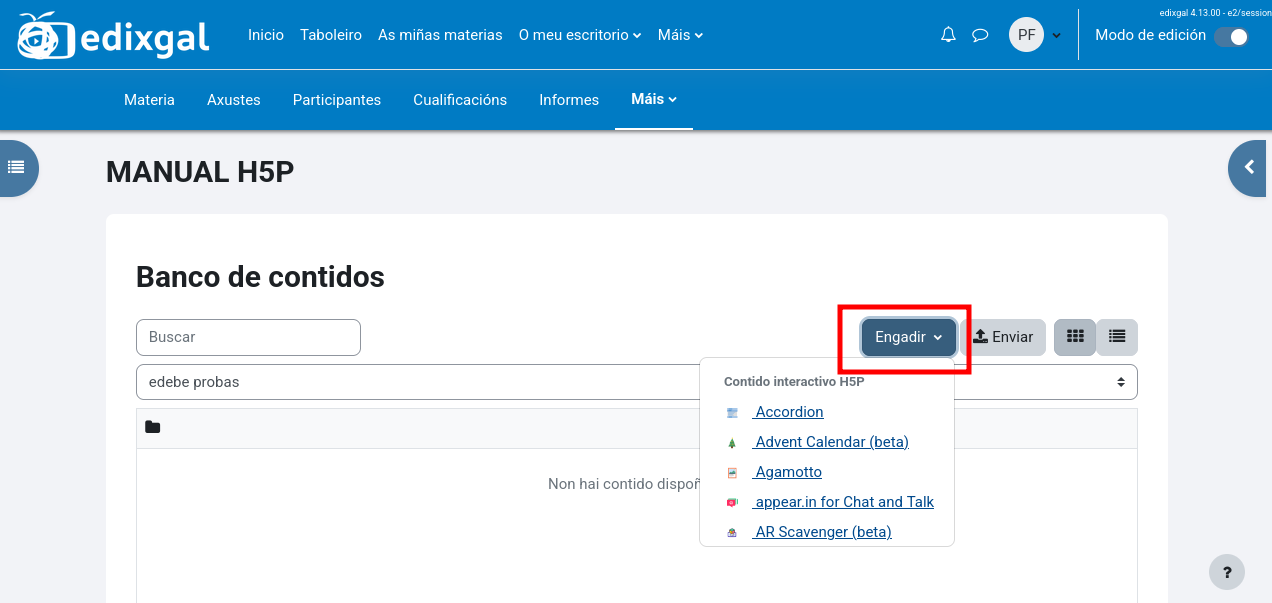Click the Buscar search field
The width and height of the screenshot is (1272, 603).
(248, 337)
